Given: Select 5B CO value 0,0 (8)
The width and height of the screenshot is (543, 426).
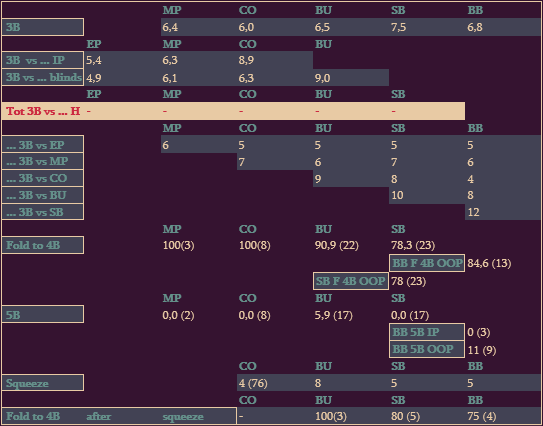Looking at the screenshot, I should point(255,315).
